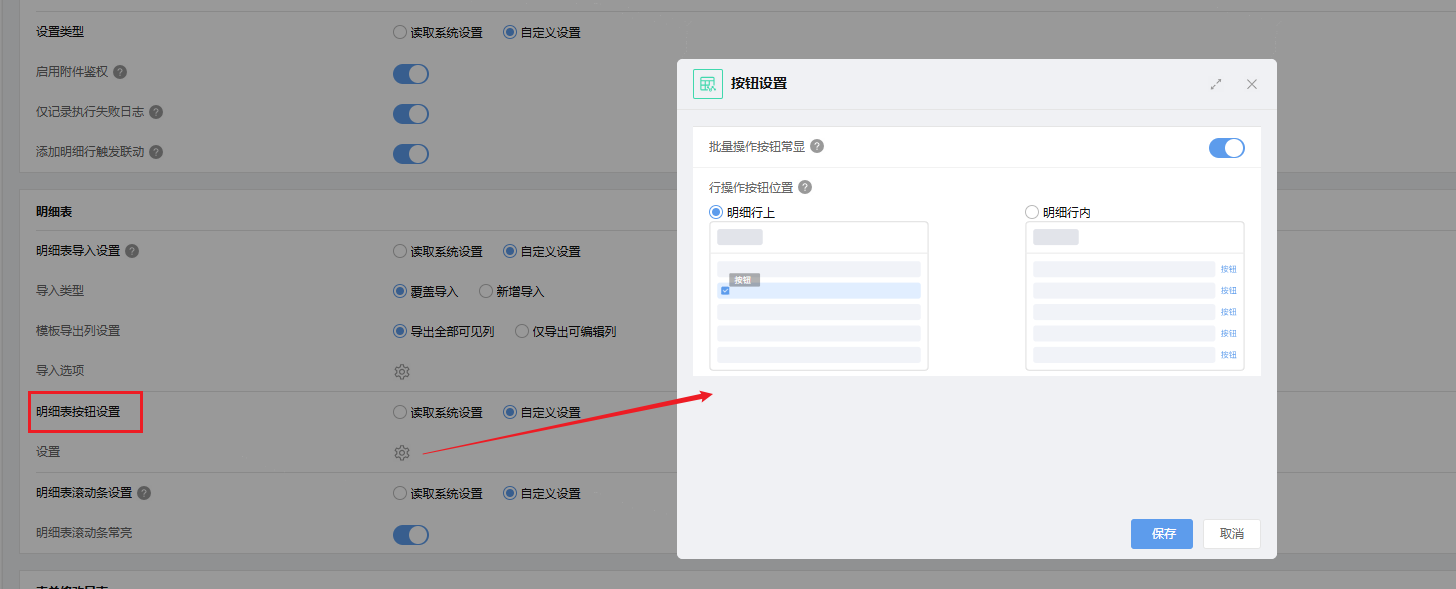The image size is (1456, 589).
Task: Click the help icon next to 明细表滚动条设置
Action: click(x=144, y=493)
